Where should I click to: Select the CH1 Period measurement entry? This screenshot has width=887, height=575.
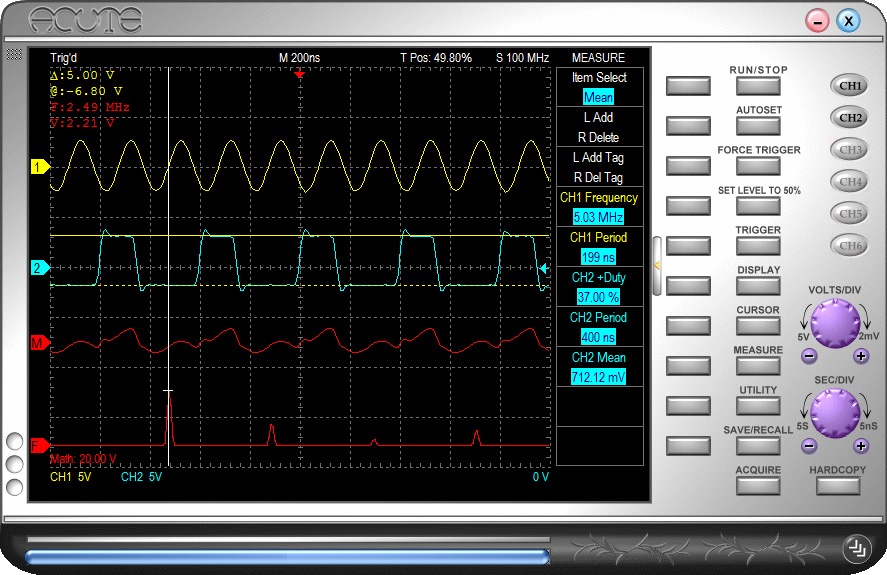point(600,247)
